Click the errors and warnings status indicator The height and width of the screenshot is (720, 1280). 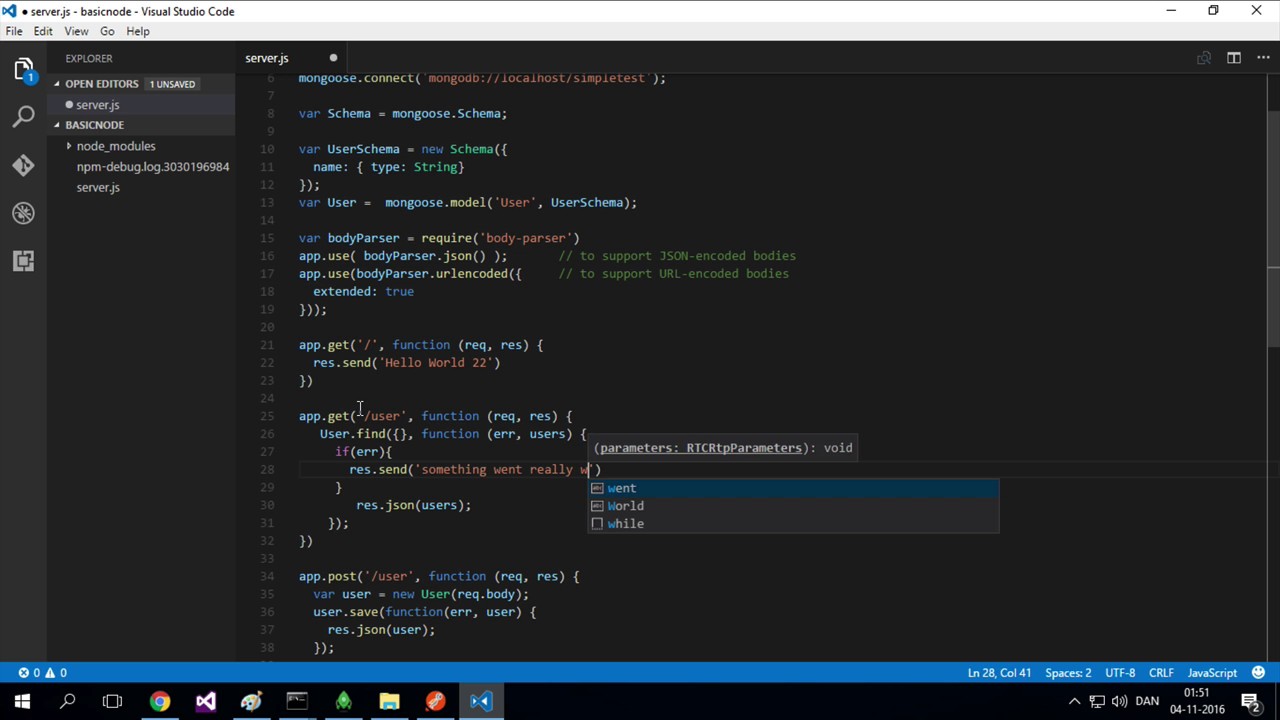pyautogui.click(x=43, y=673)
